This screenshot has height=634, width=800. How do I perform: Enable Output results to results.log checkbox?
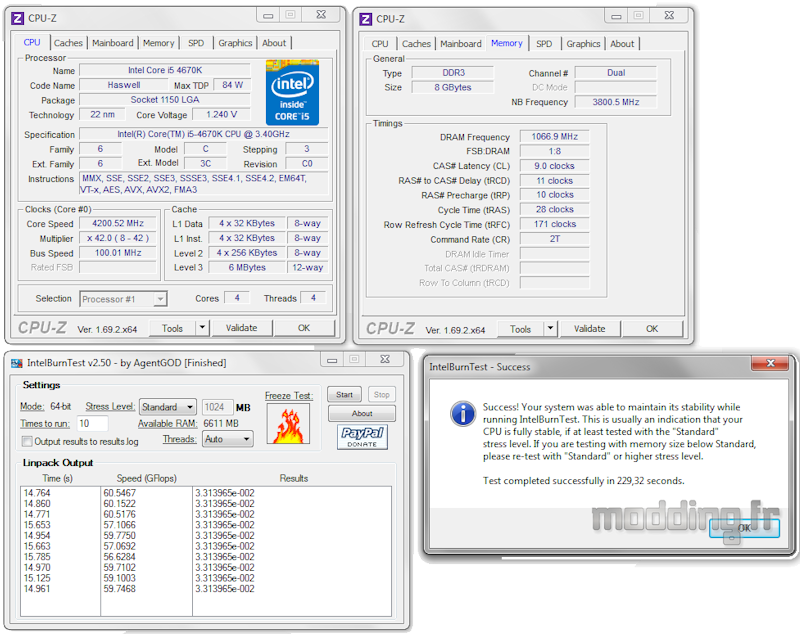pos(28,441)
